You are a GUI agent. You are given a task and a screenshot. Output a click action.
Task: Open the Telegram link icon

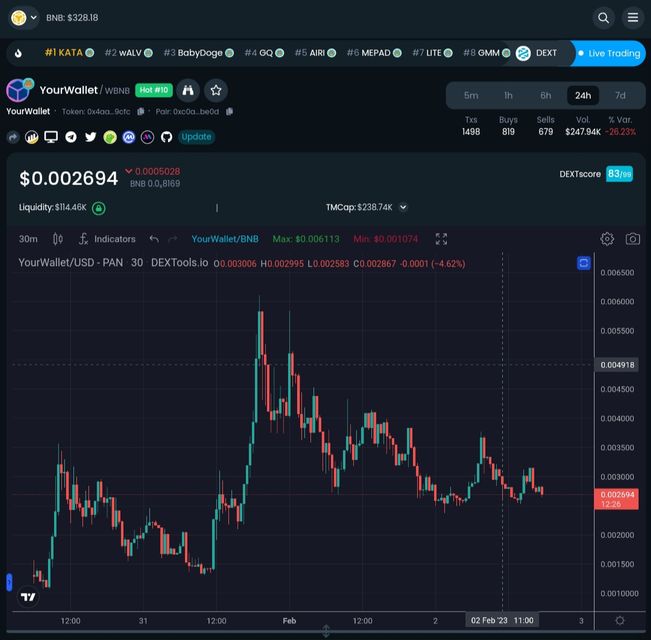coord(71,137)
